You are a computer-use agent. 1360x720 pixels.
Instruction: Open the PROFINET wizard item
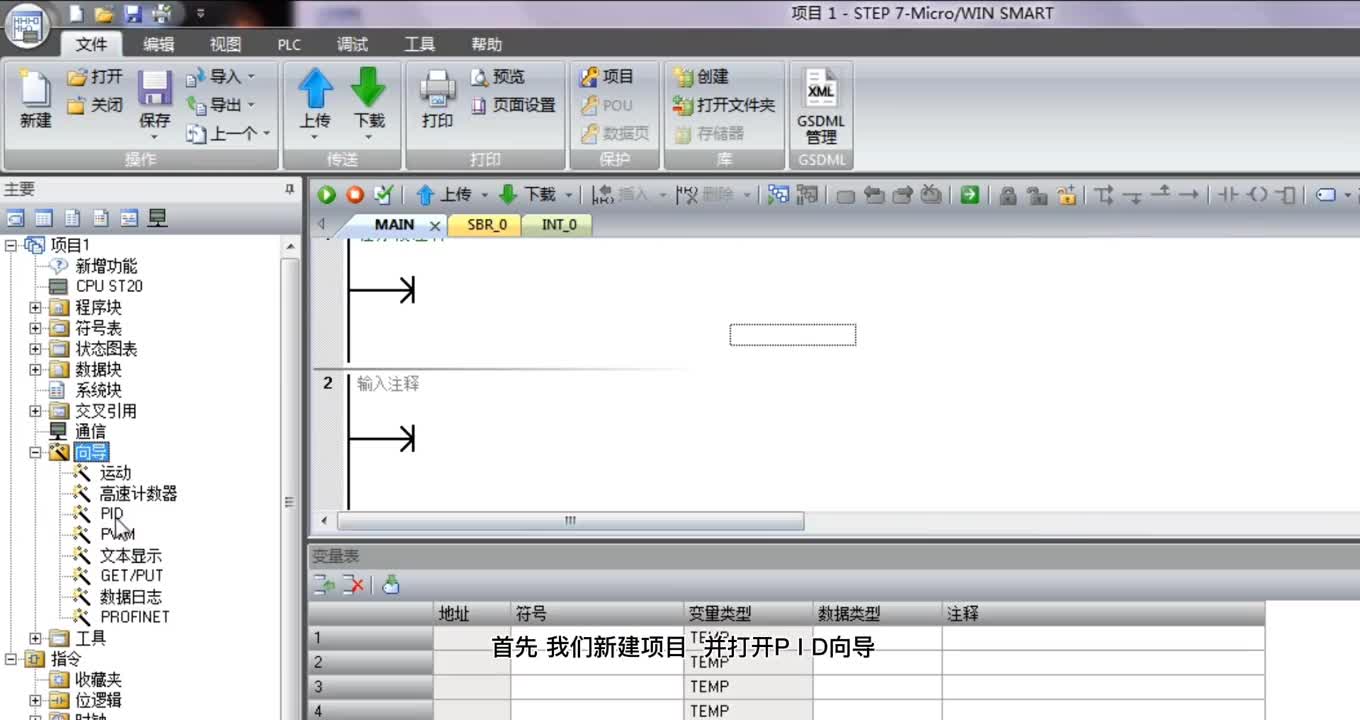[x=135, y=617]
